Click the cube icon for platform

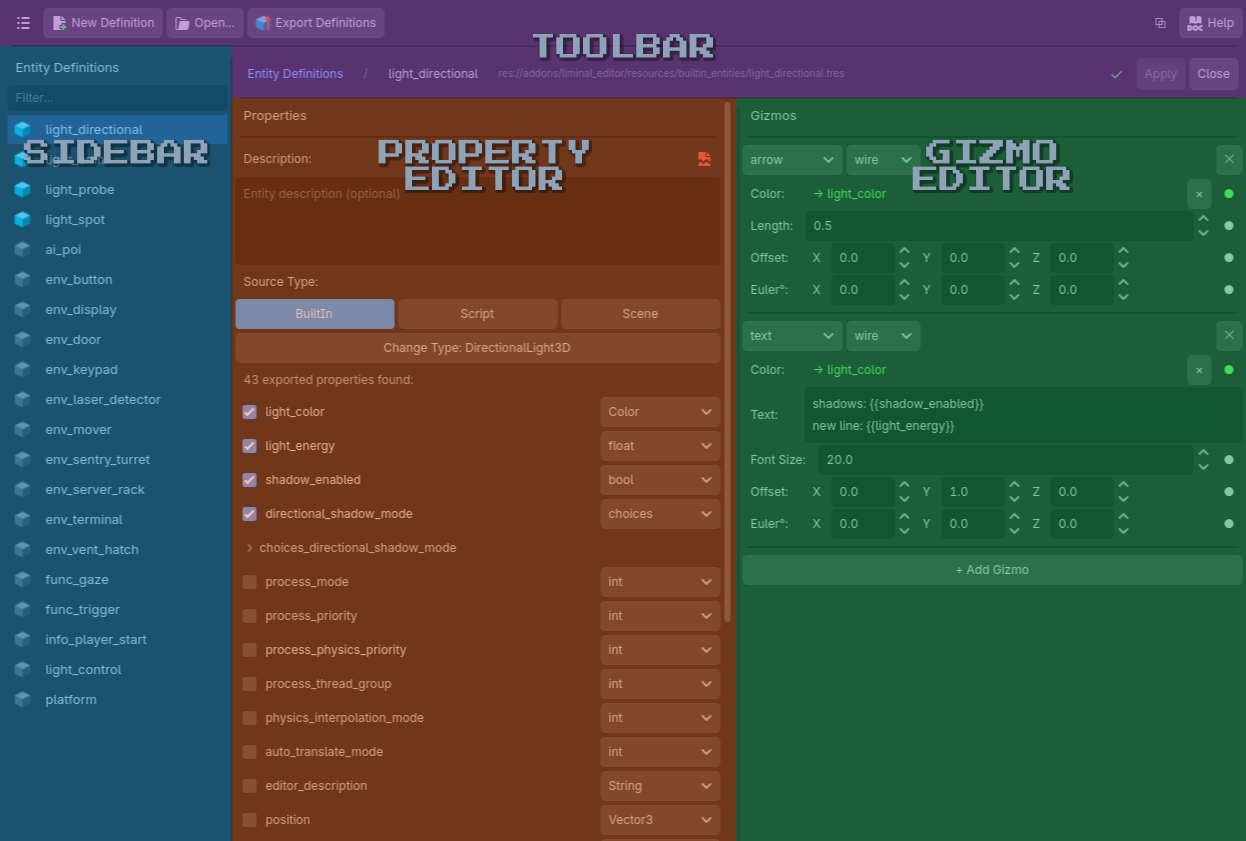pyautogui.click(x=22, y=700)
